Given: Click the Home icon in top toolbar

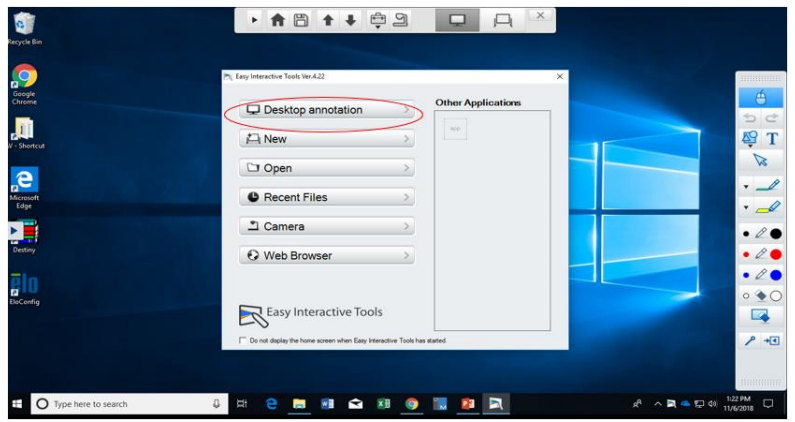Looking at the screenshot, I should tap(278, 20).
